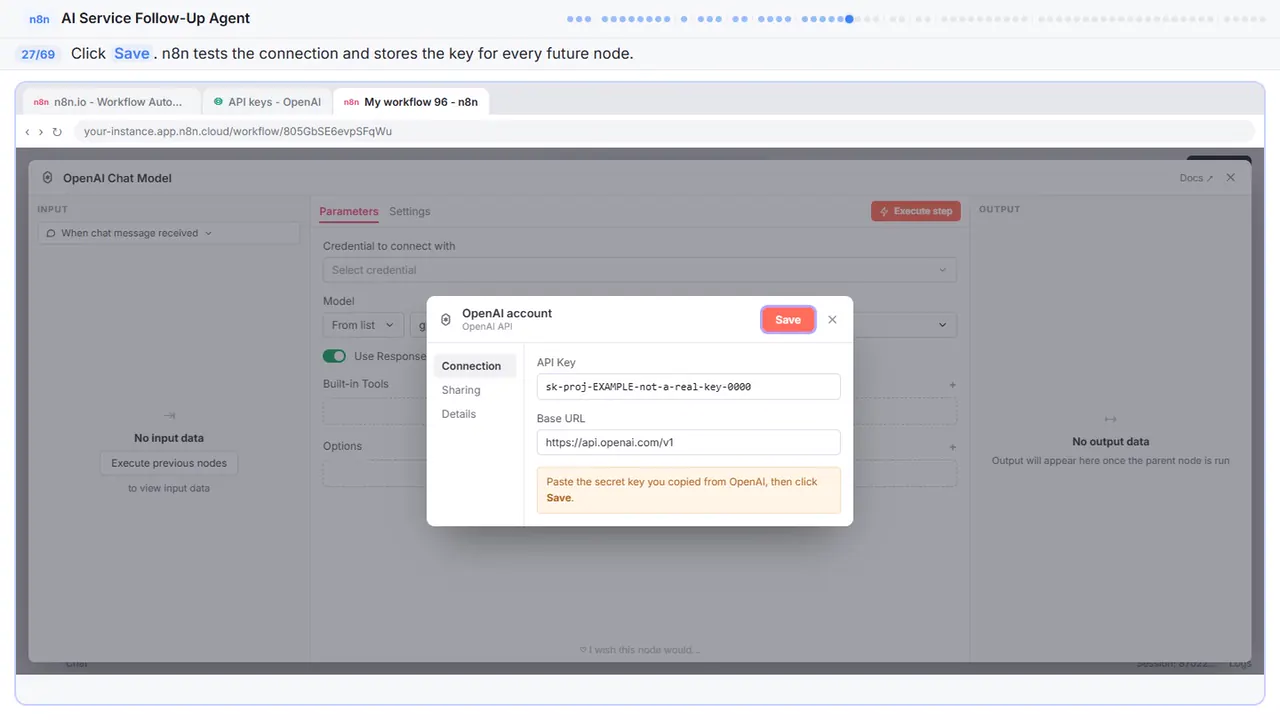Switch to the Settings tab
The image size is (1280, 720).
coord(410,212)
